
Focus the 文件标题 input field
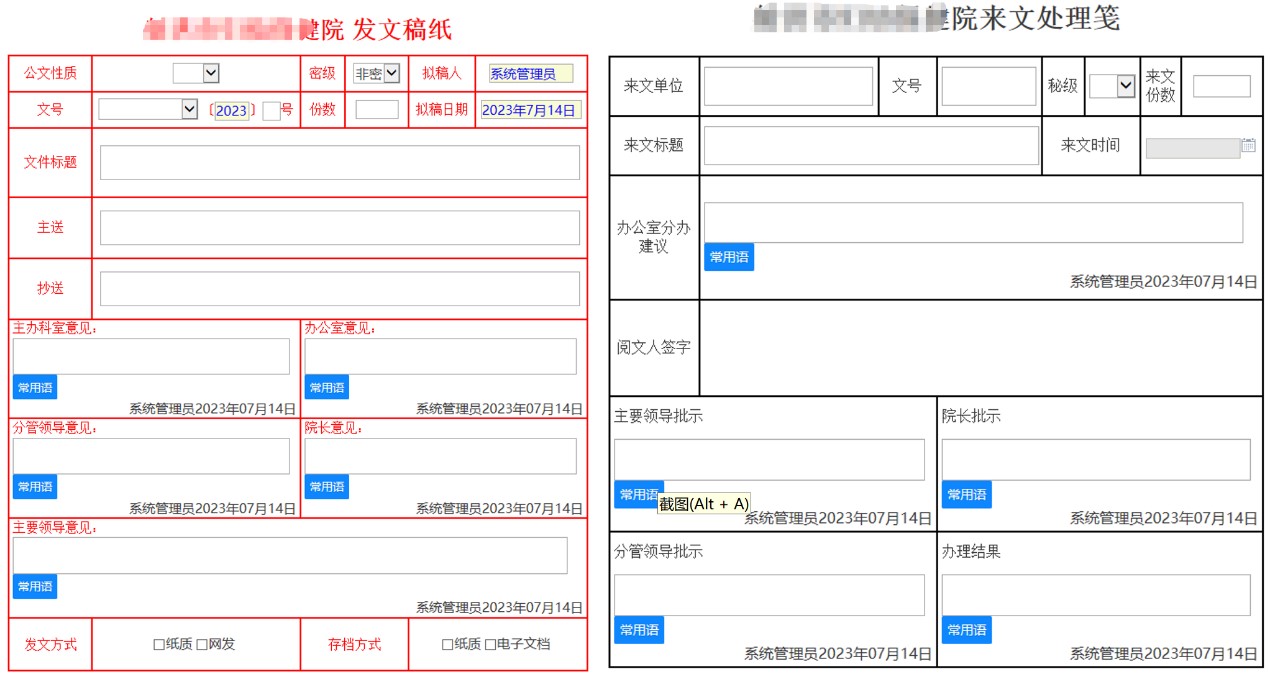click(340, 162)
